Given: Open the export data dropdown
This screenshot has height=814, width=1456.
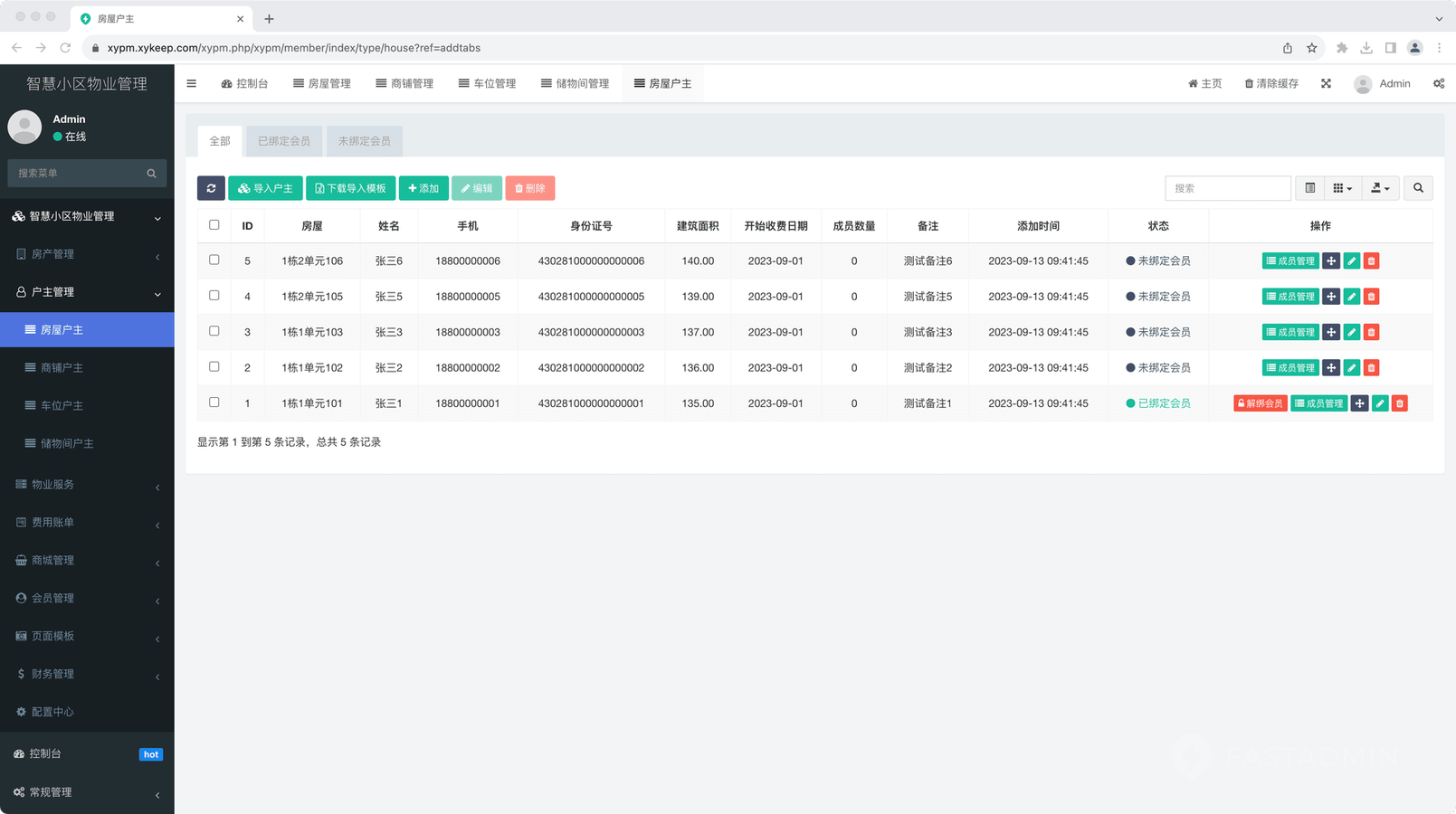Looking at the screenshot, I should pyautogui.click(x=1380, y=188).
